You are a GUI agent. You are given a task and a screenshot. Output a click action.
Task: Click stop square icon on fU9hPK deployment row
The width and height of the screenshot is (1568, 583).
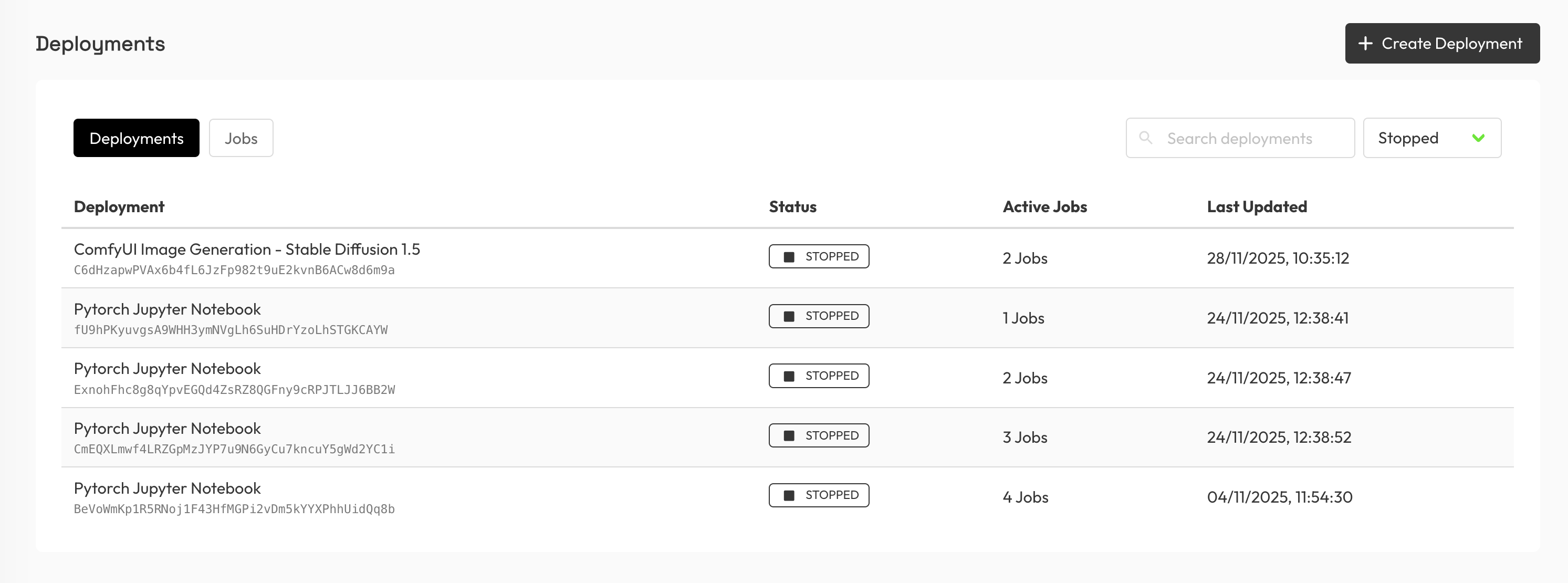pyautogui.click(x=789, y=317)
